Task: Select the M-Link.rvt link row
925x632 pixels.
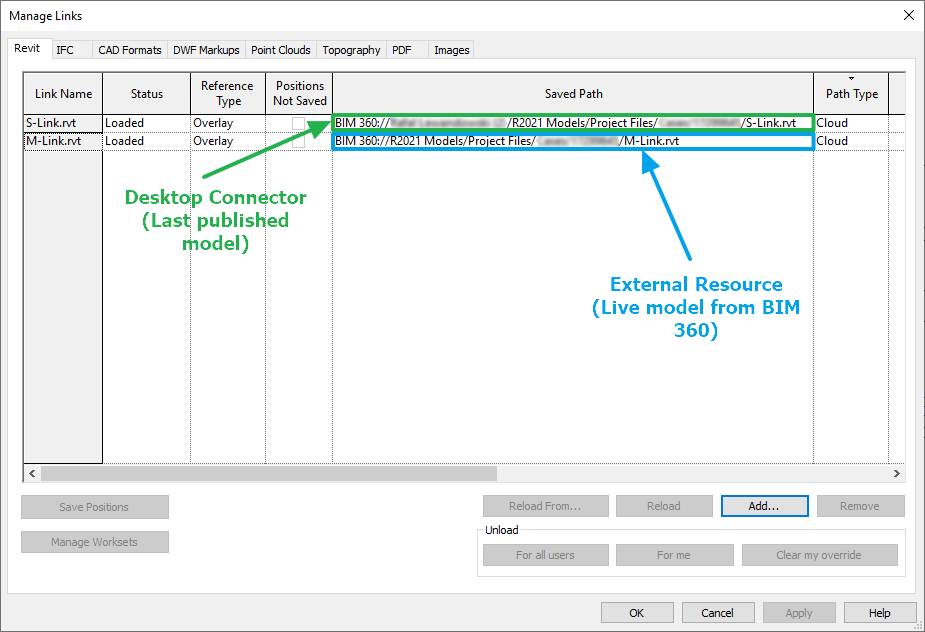Action: tap(62, 140)
